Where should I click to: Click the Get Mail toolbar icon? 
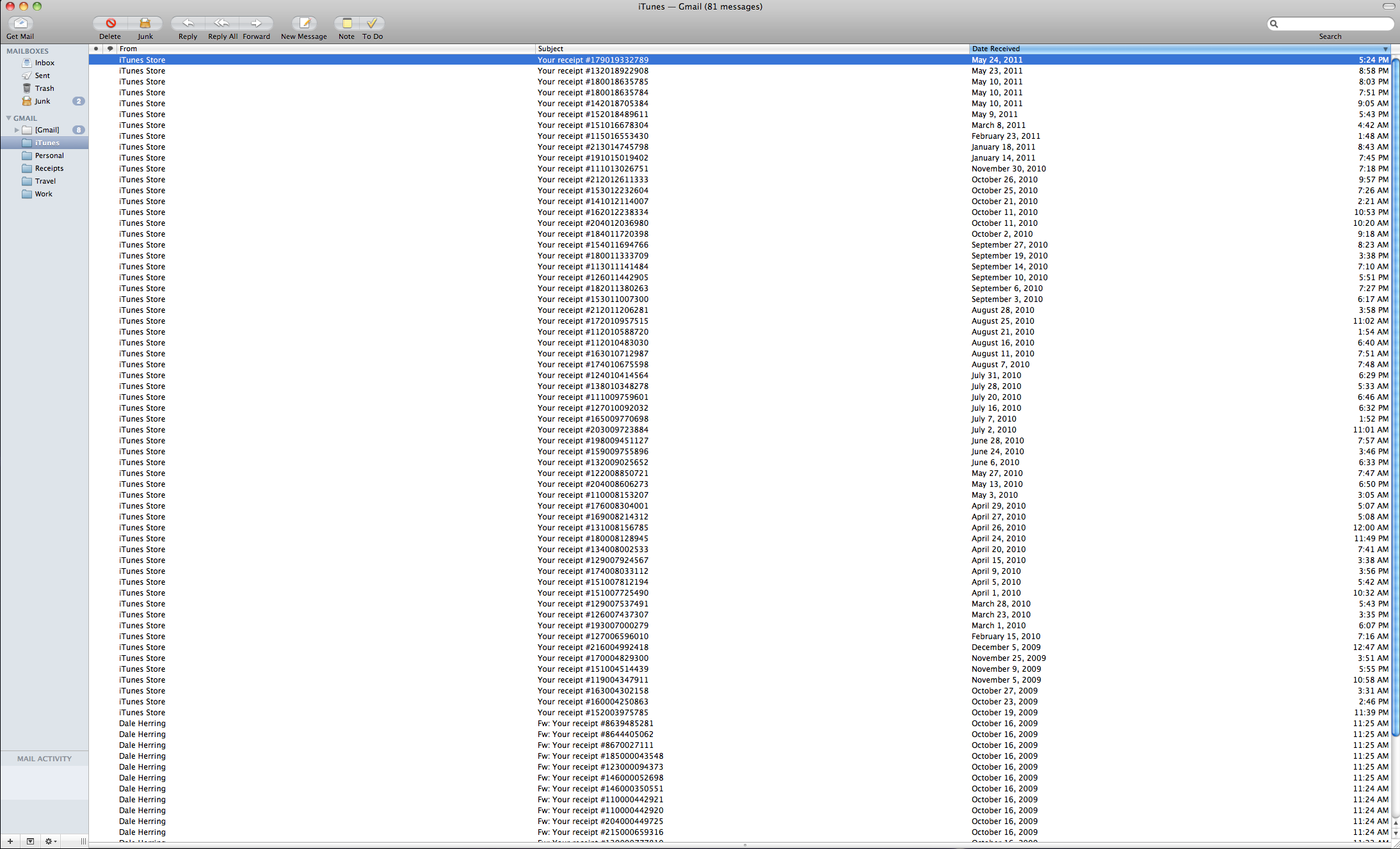tap(20, 24)
